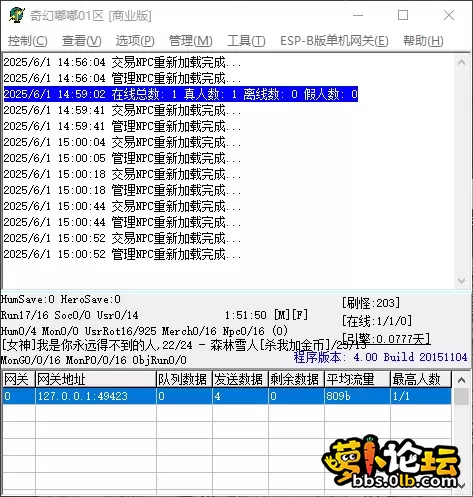Screen dimensions: 473x497
Task: Select log line 14:56:04 管理NPC重新加载完成
Action: 122,78
